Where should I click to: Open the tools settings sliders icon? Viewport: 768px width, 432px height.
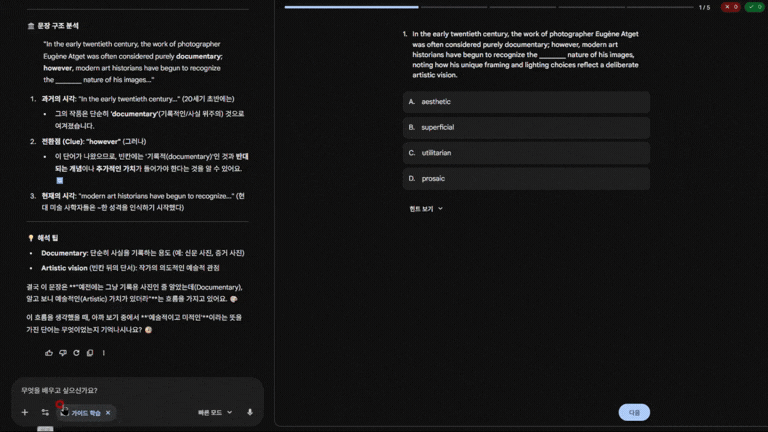pos(45,412)
